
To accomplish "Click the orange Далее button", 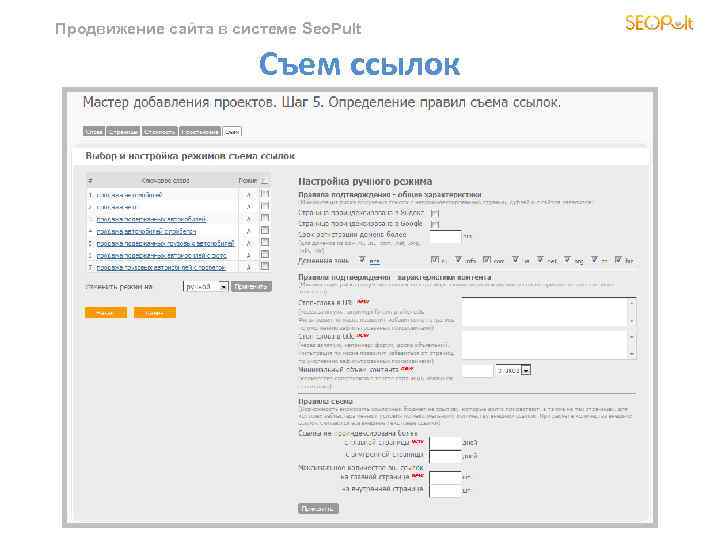I will (155, 313).
